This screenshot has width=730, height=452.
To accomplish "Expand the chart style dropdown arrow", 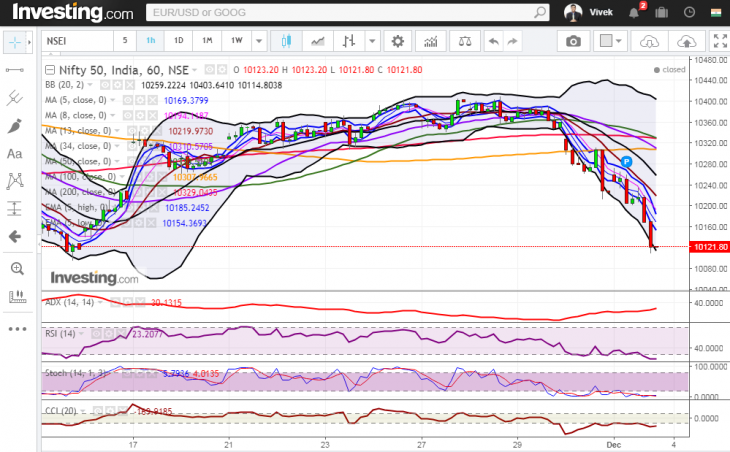I will (372, 41).
